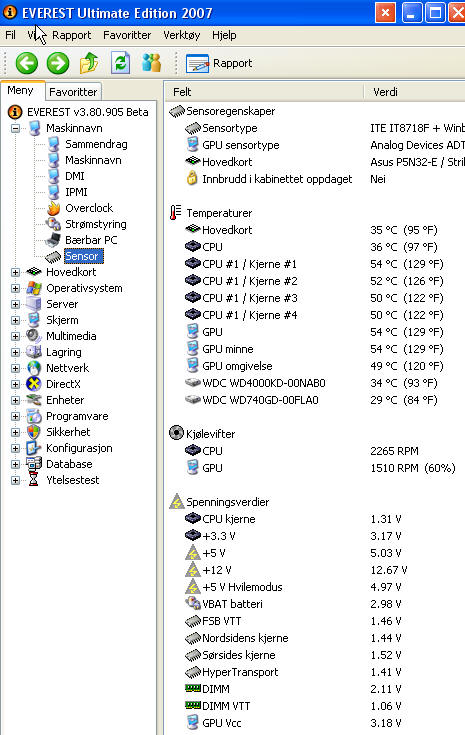The width and height of the screenshot is (465, 735).
Task: Expand the Sikkerhet tree node
Action: (x=15, y=432)
